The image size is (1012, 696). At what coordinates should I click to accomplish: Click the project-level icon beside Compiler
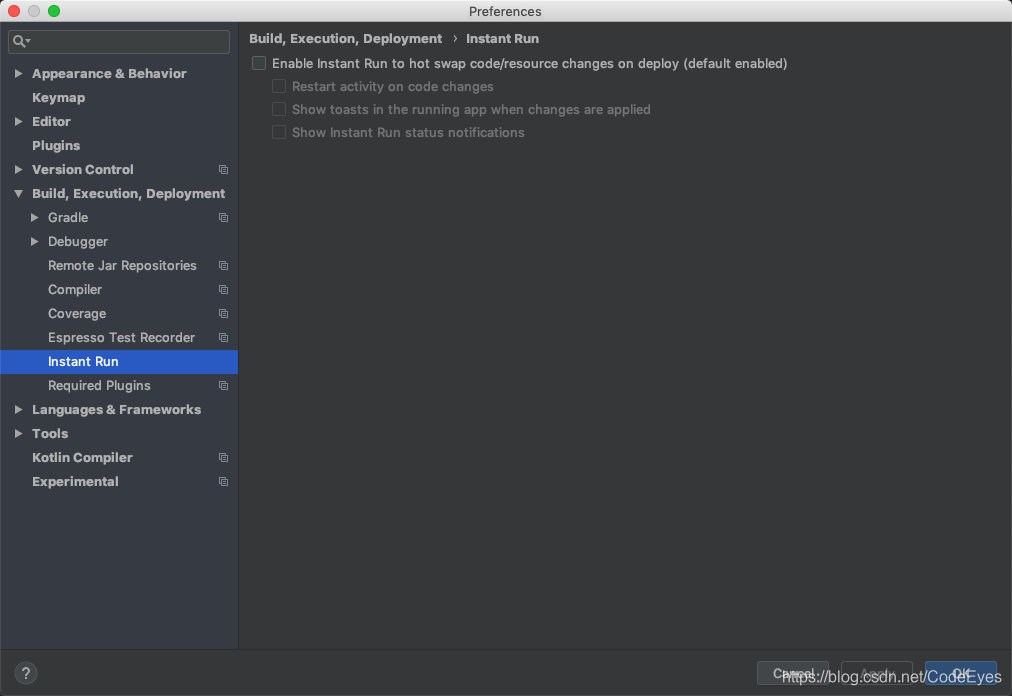click(223, 290)
